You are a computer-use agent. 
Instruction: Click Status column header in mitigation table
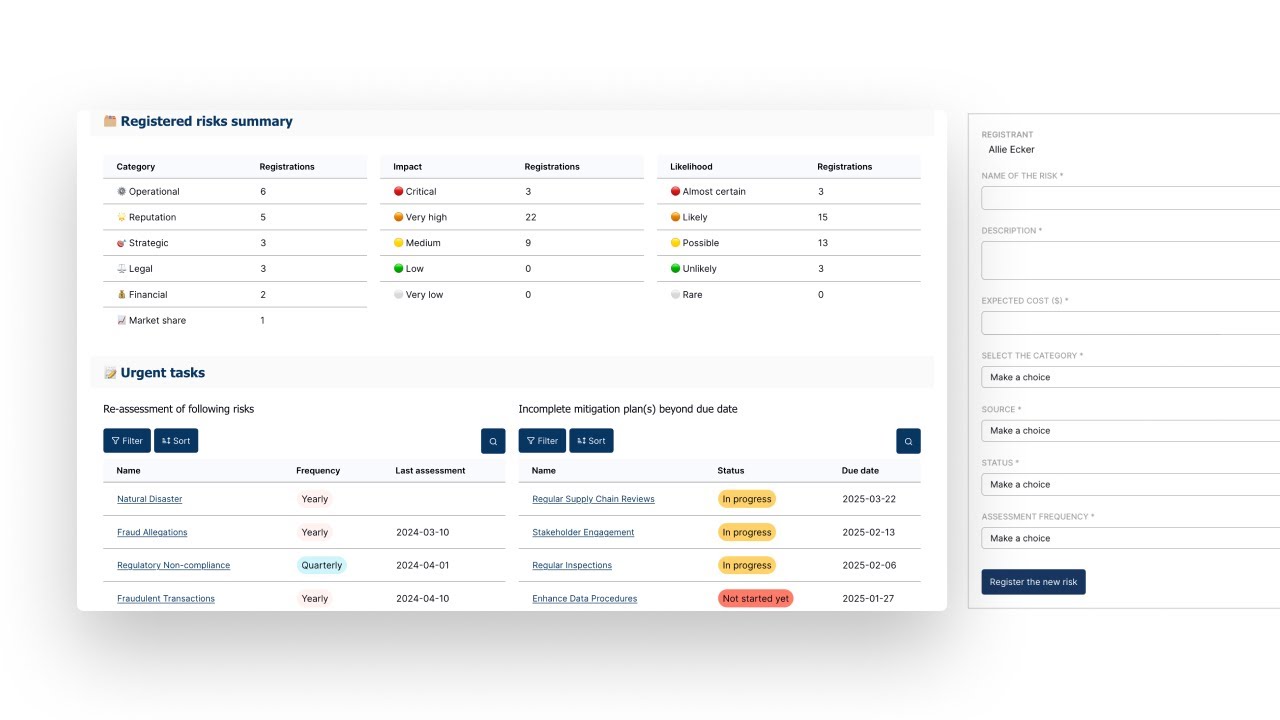[731, 470]
